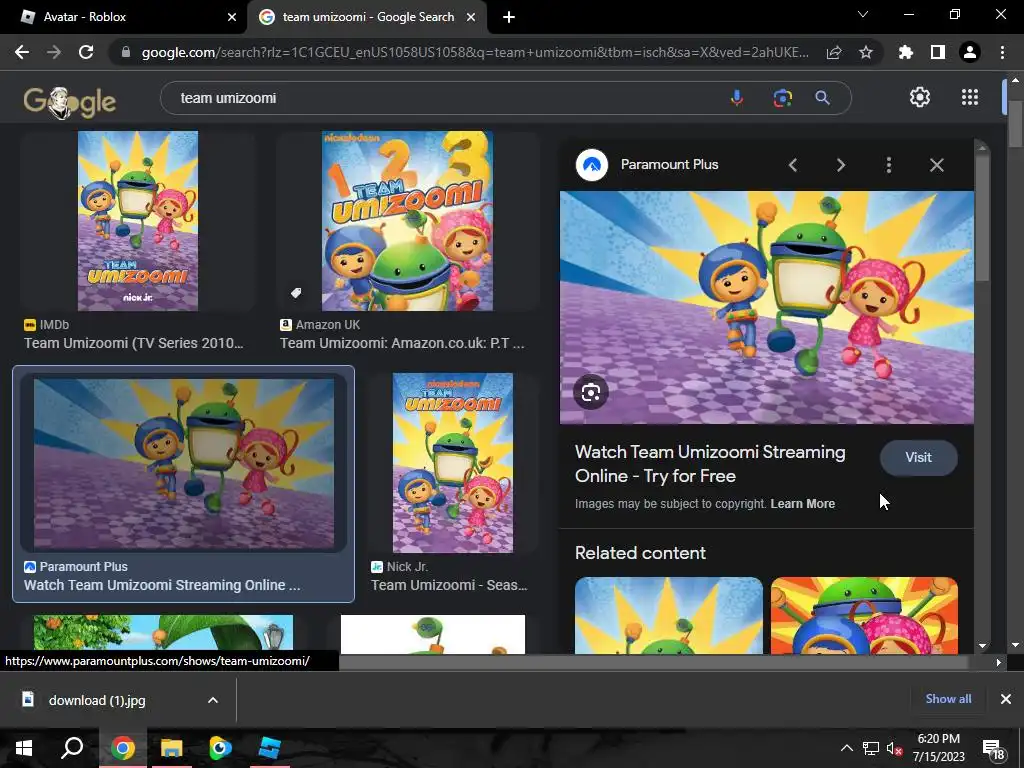Viewport: 1024px width, 768px height.
Task: Open the Chrome side panel
Action: click(x=938, y=52)
